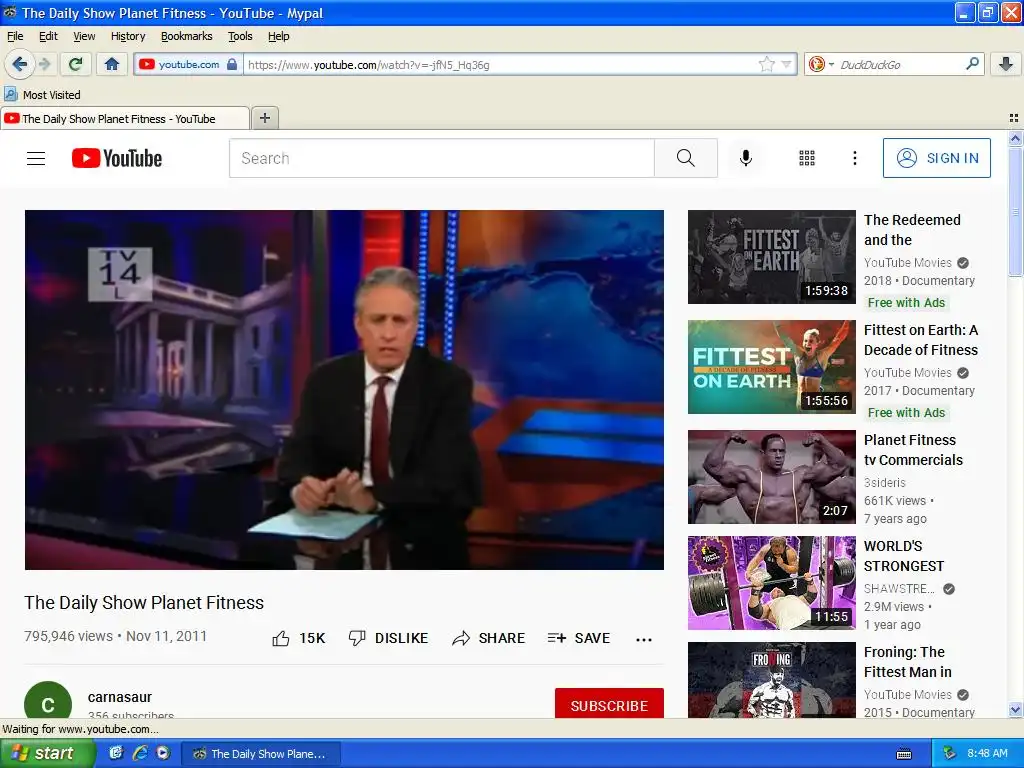Open YouTube settings three-dot menu
The width and height of the screenshot is (1024, 768).
[855, 158]
